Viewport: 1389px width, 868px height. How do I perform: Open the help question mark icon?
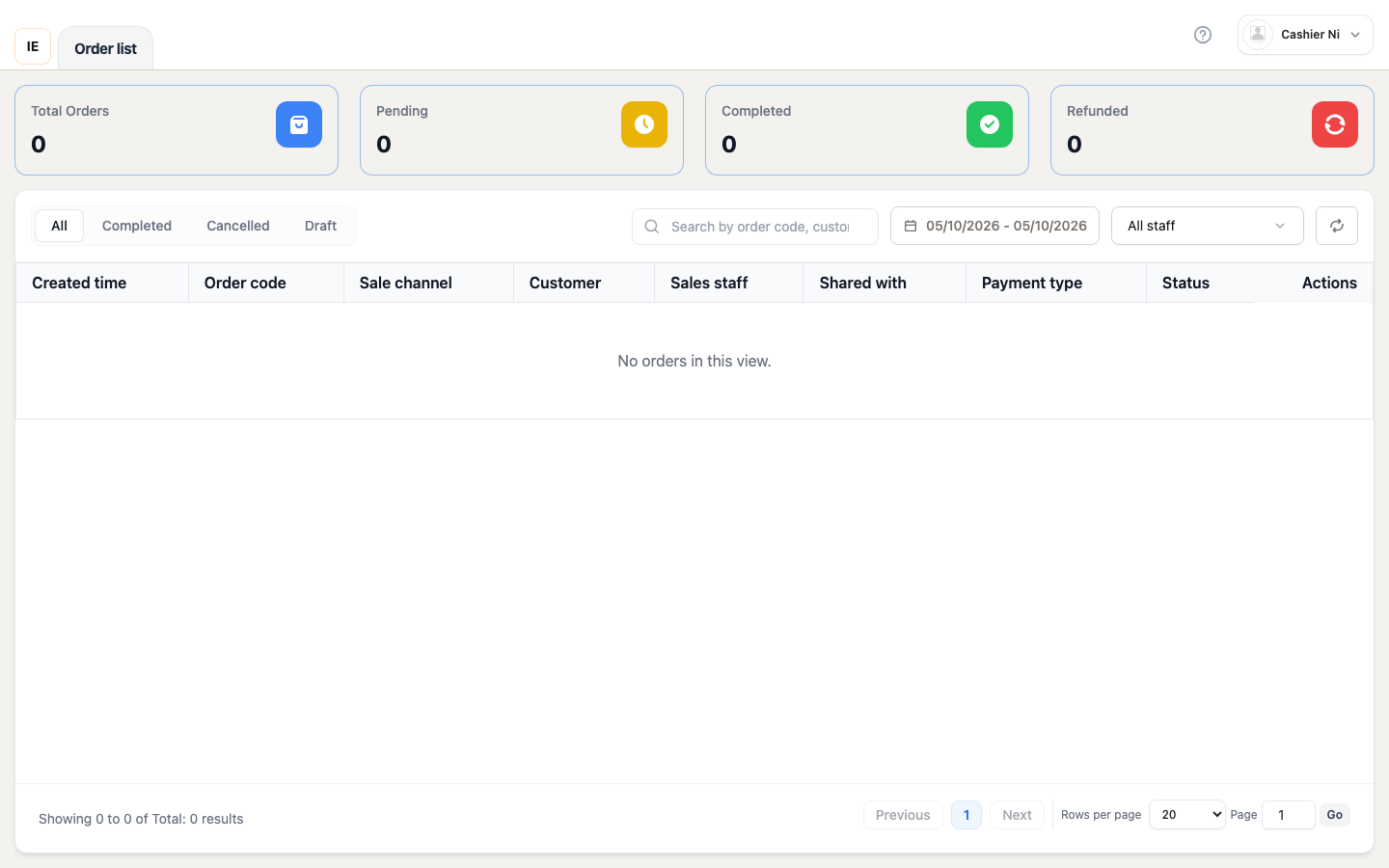click(x=1203, y=35)
